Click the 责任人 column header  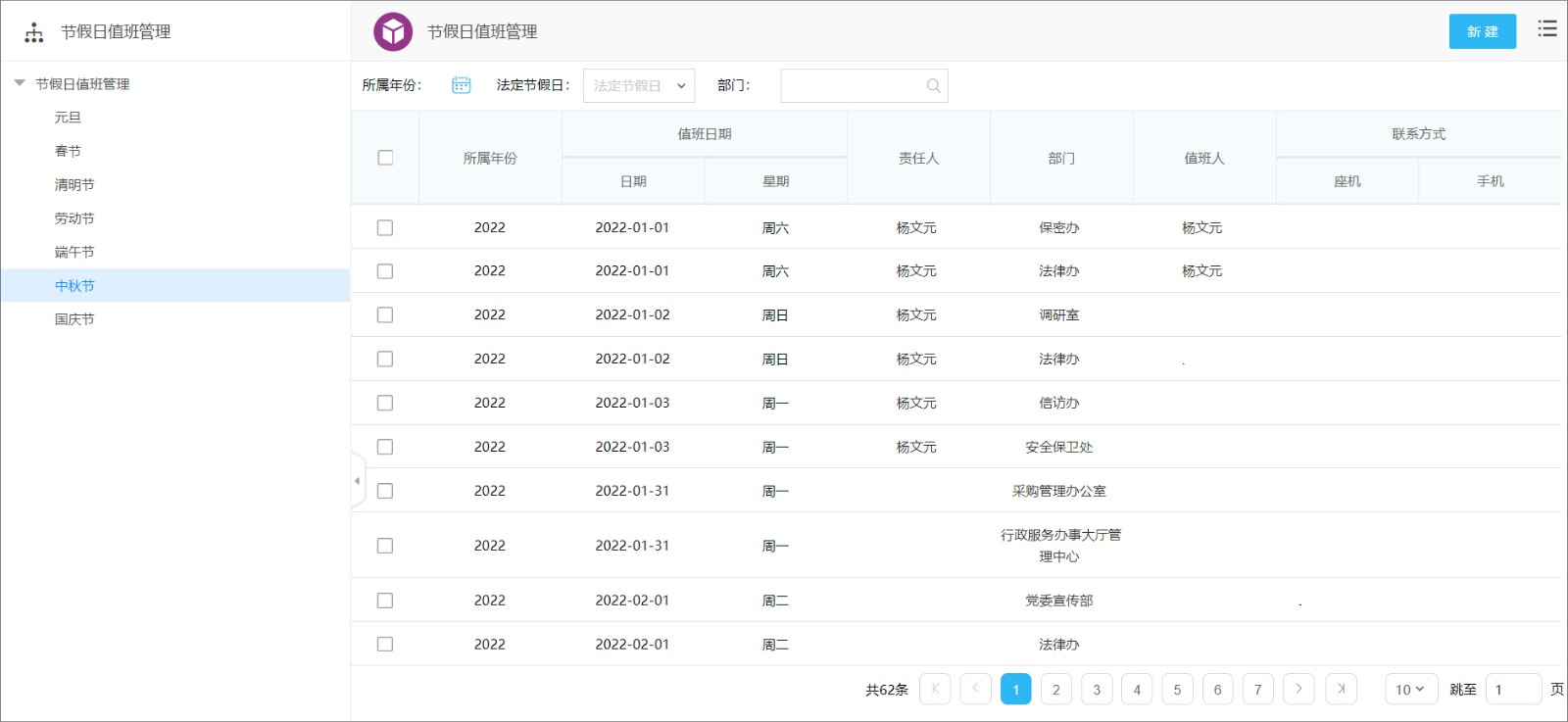[918, 158]
